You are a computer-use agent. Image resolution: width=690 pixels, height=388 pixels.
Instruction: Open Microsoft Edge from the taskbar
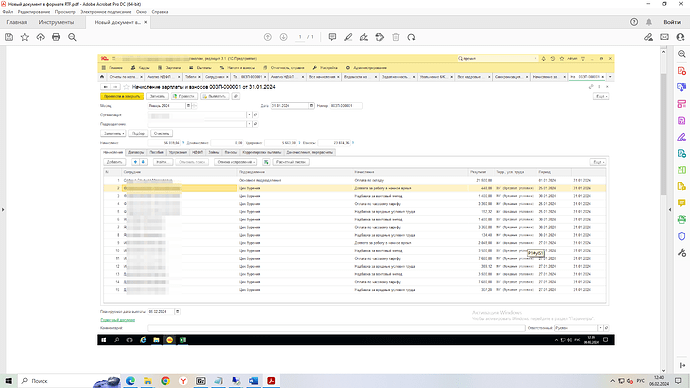click(x=131, y=381)
